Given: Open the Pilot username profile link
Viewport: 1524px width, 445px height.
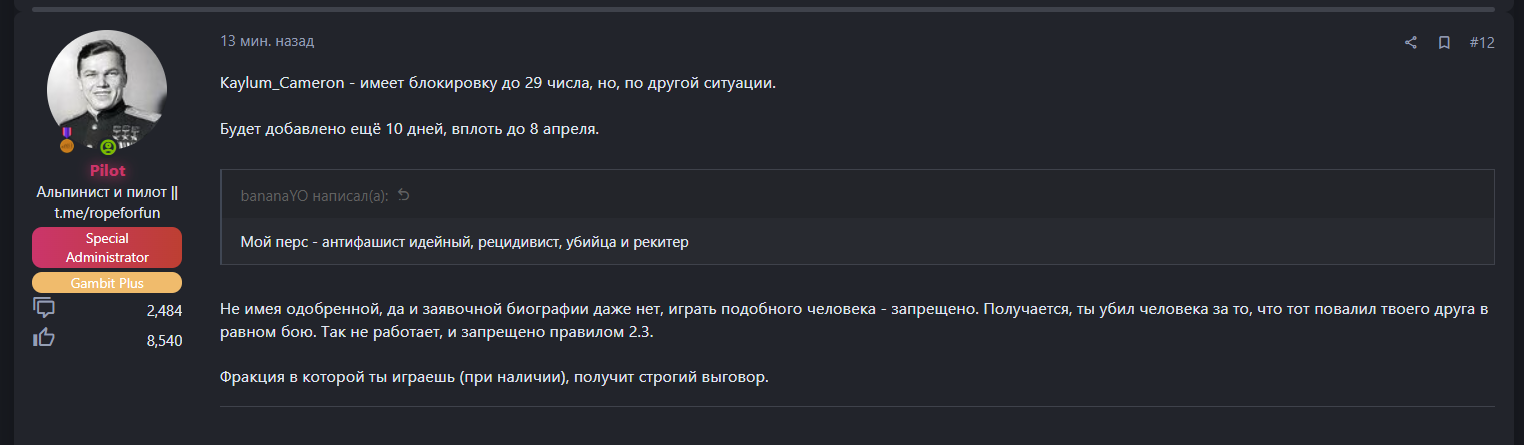Looking at the screenshot, I should [107, 170].
